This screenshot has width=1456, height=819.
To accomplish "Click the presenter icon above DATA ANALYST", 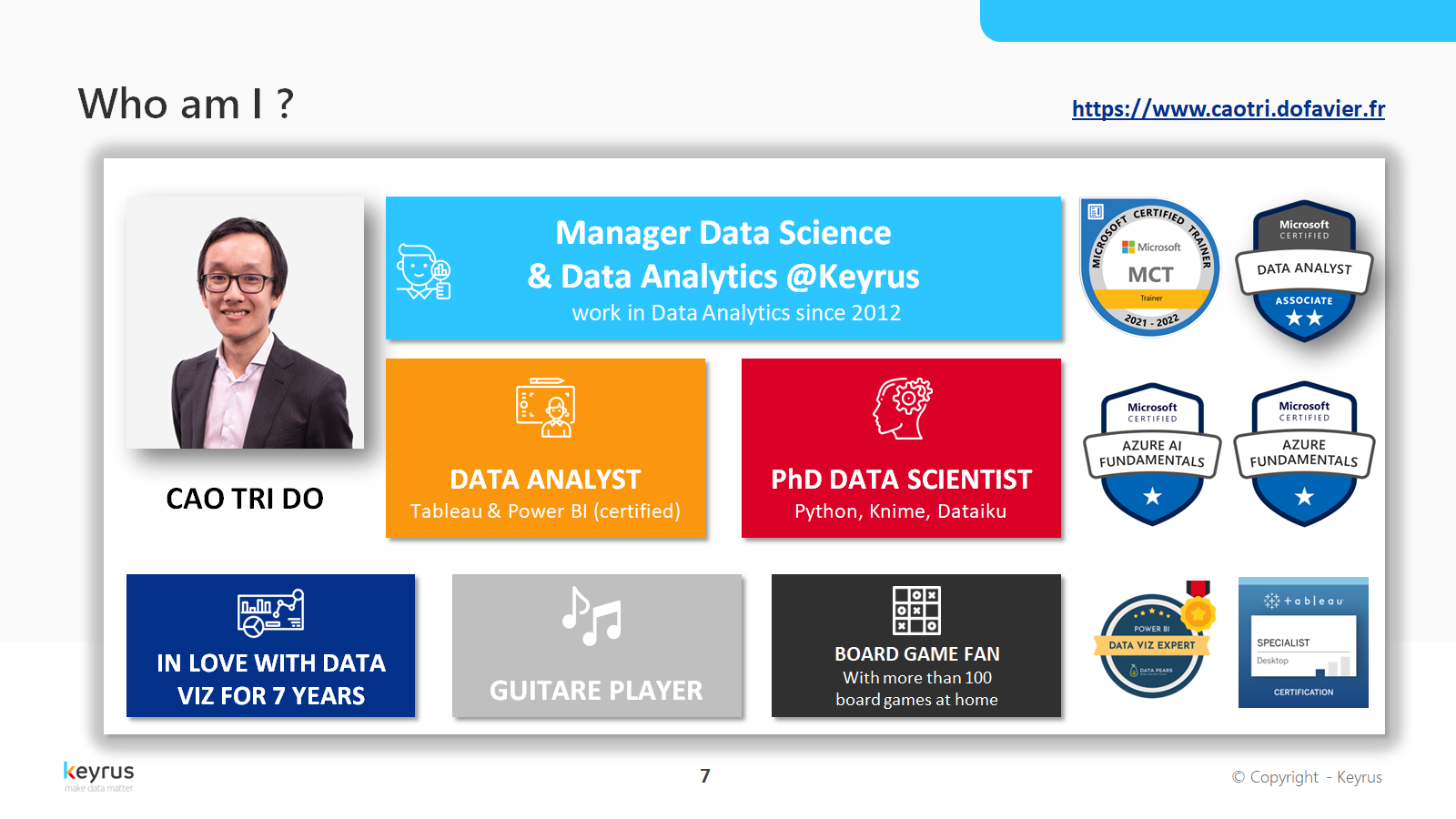I will (x=545, y=408).
